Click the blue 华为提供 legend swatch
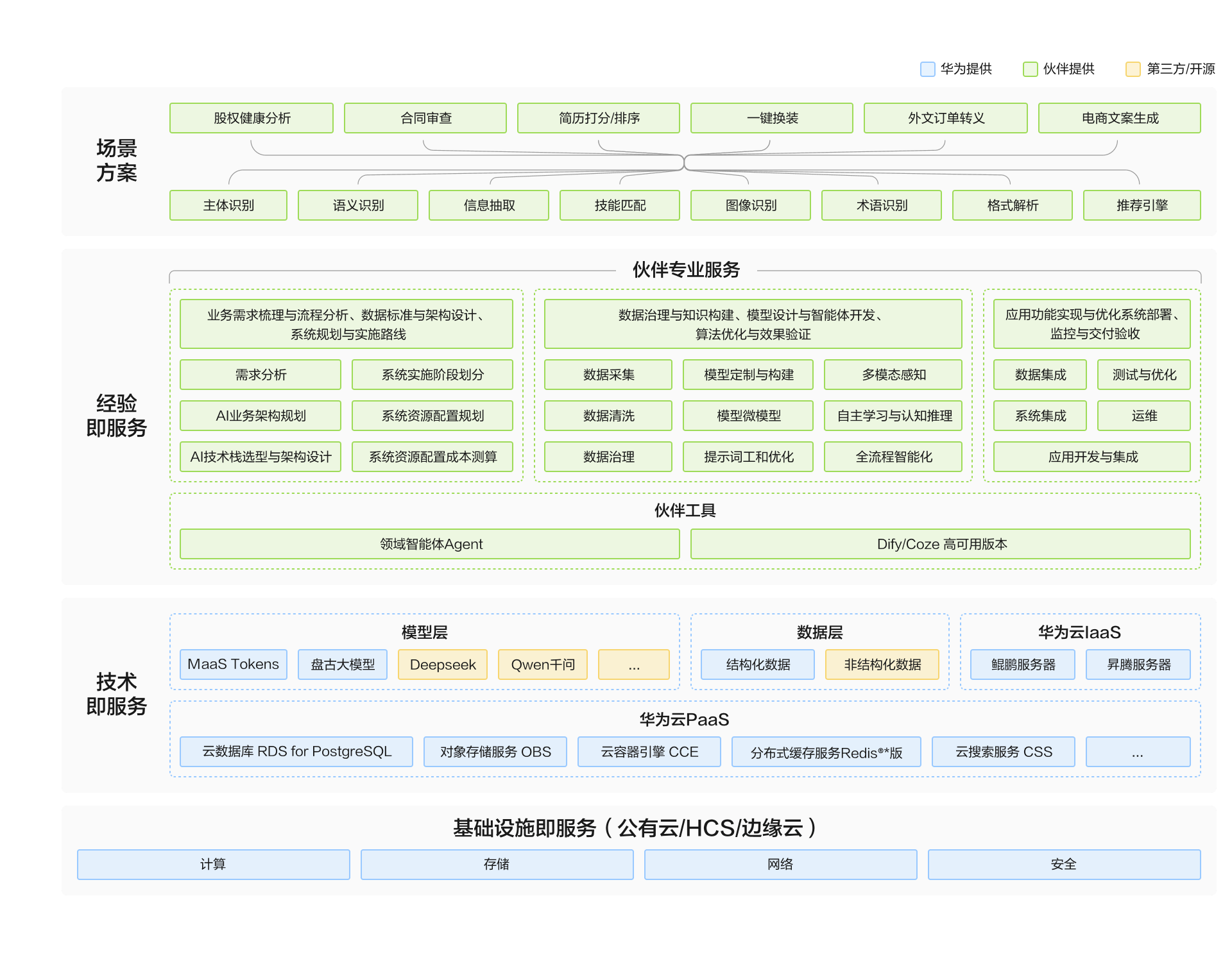 tap(927, 69)
